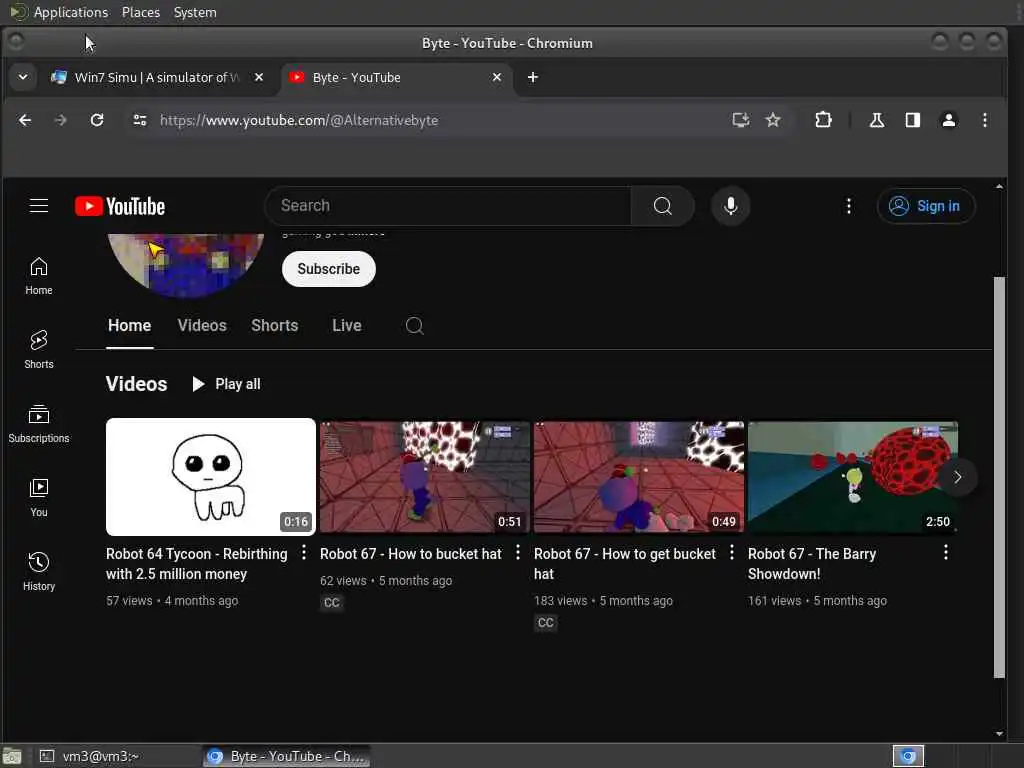Viewport: 1024px width, 768px height.
Task: Toggle the browser side panel
Action: point(913,120)
